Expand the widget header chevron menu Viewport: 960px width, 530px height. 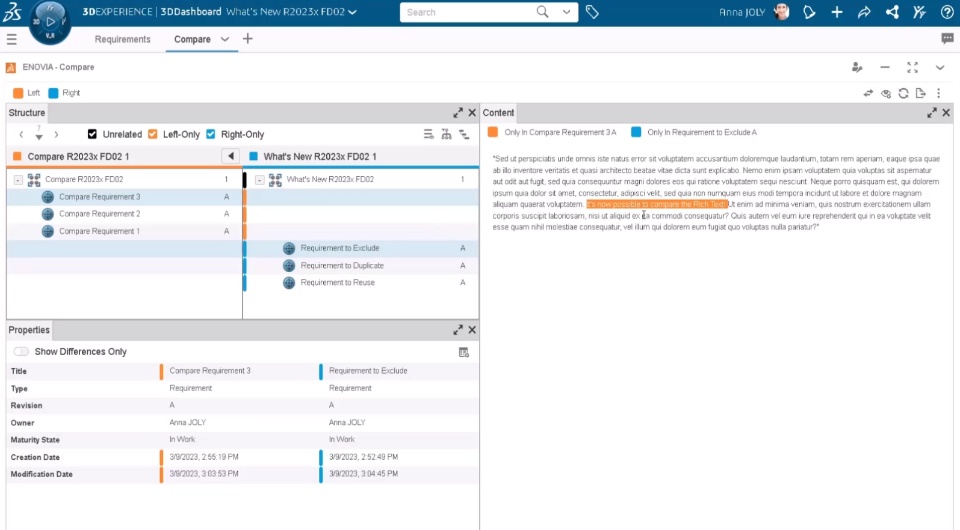coord(940,67)
